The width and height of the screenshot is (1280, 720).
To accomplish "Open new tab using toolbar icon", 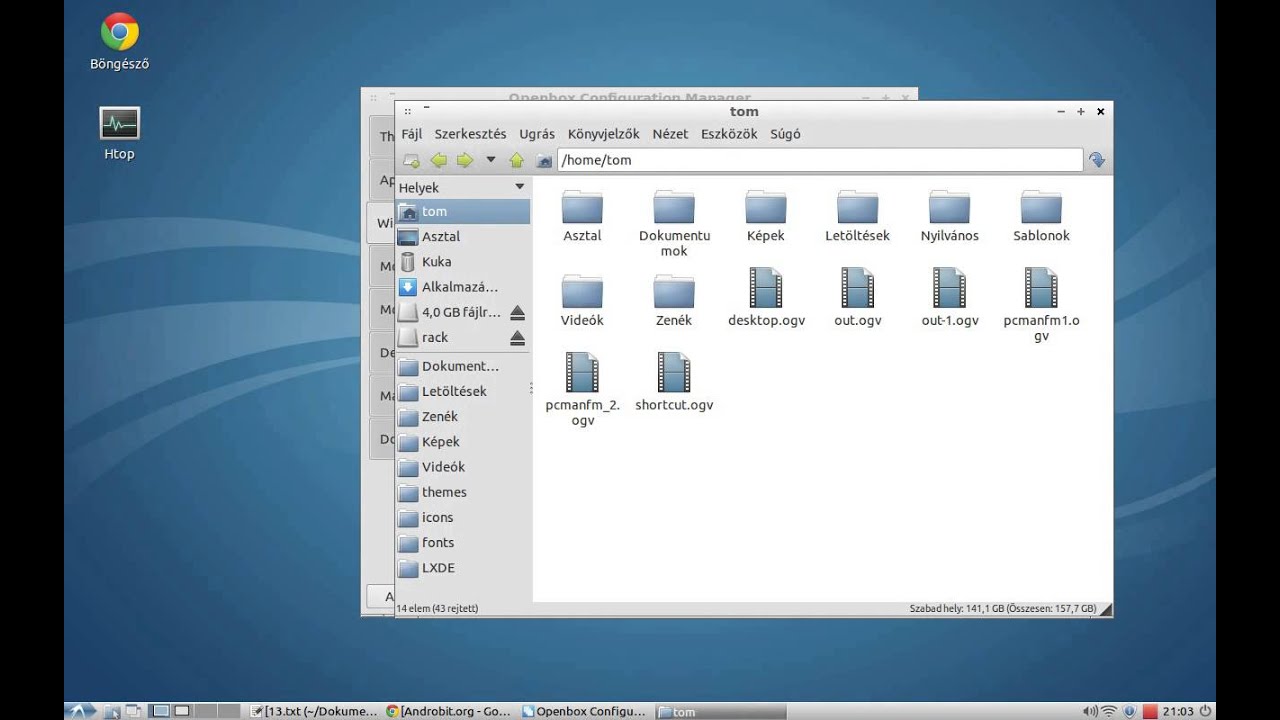I will [411, 160].
